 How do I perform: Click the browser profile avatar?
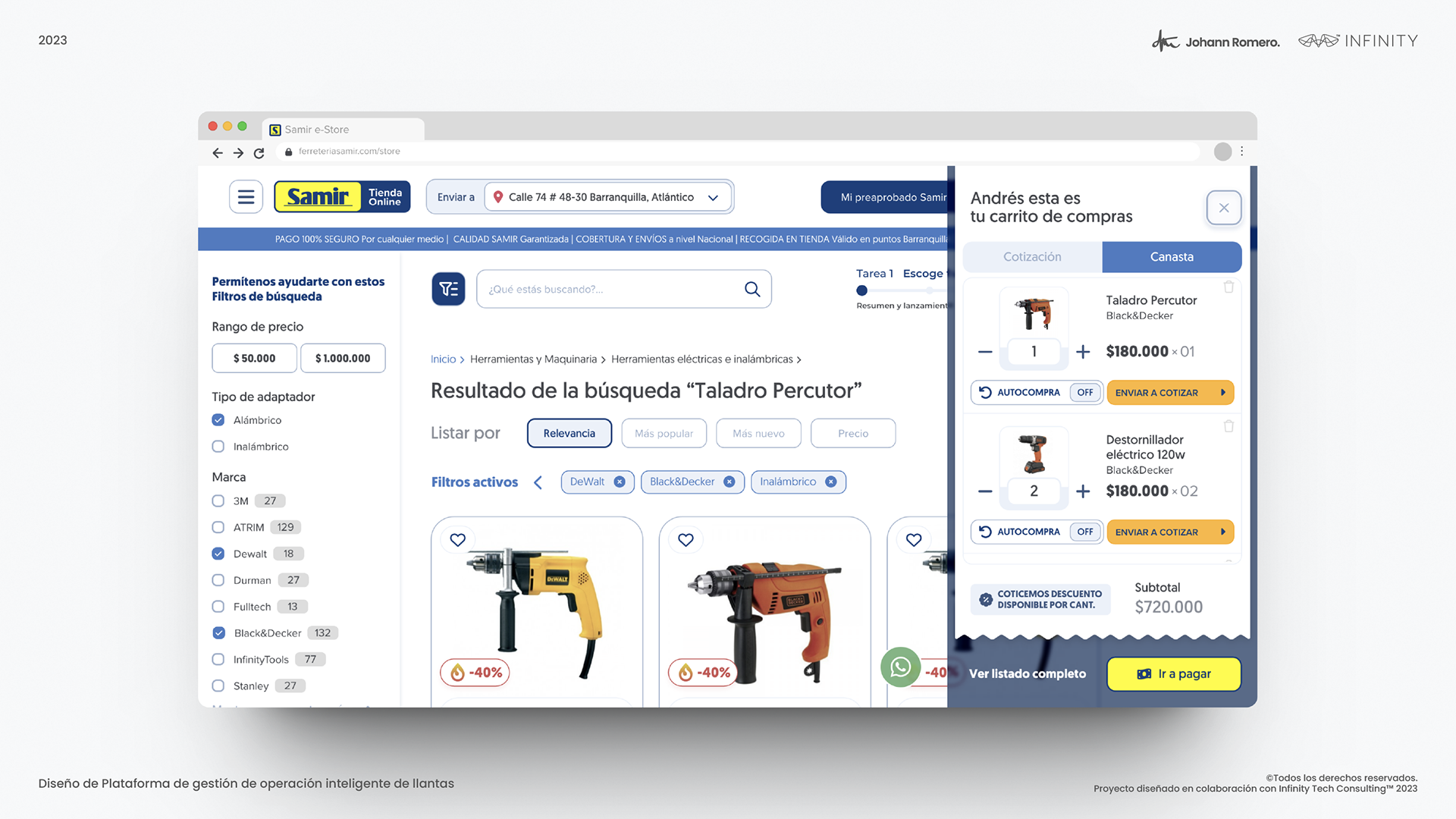[x=1222, y=152]
